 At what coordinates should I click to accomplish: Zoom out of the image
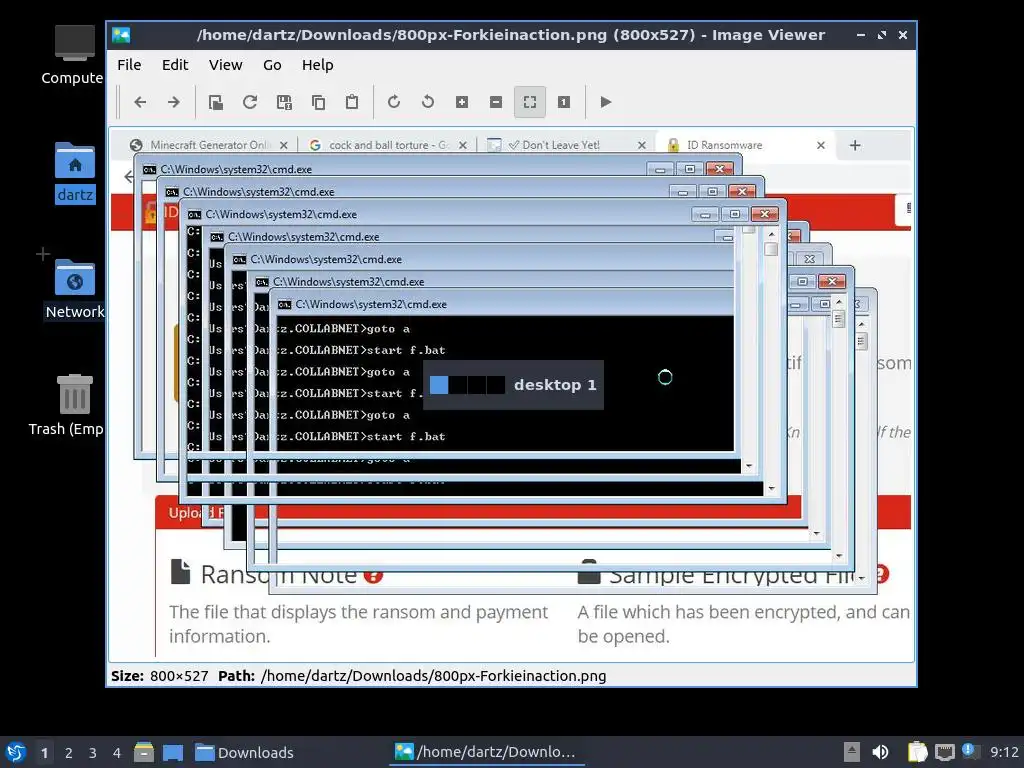tap(496, 102)
